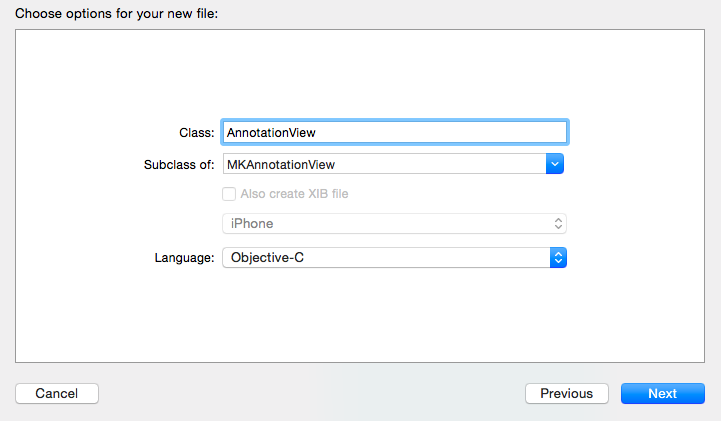Image resolution: width=721 pixels, height=421 pixels.
Task: Open the Subclass of dropdown arrow
Action: [x=556, y=163]
